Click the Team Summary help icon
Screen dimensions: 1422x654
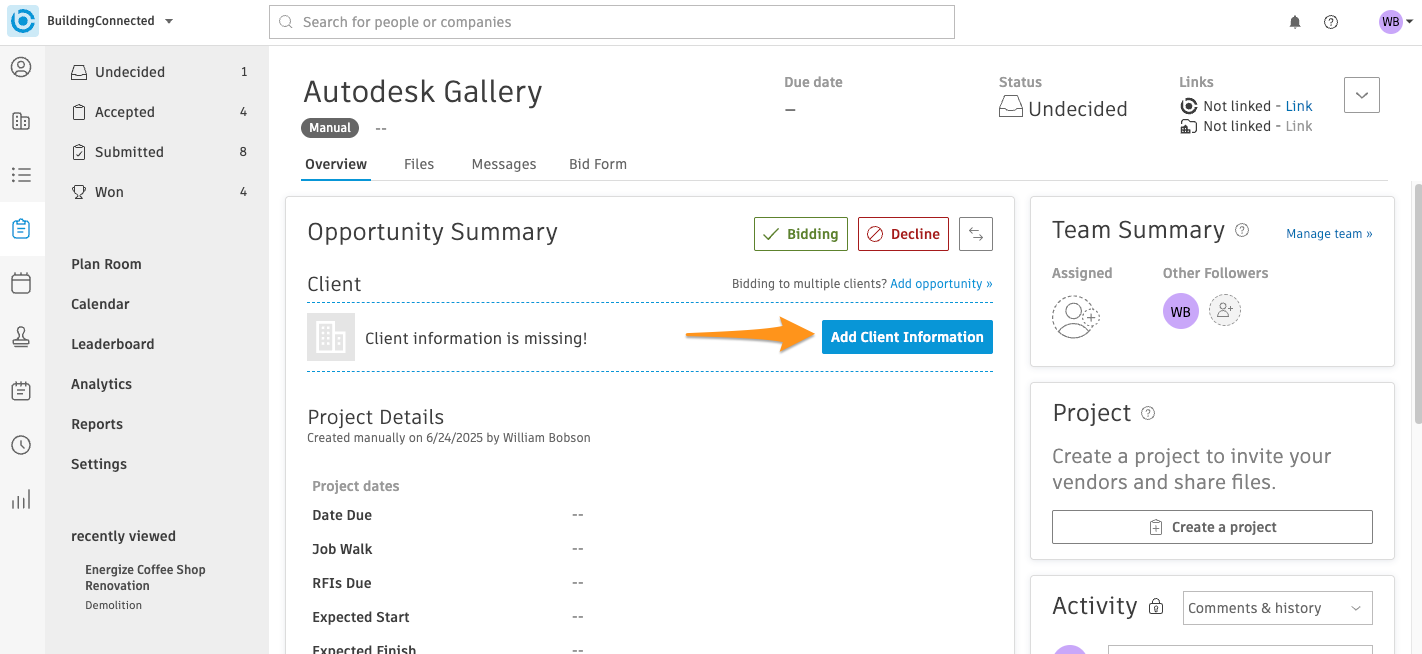point(1242,230)
